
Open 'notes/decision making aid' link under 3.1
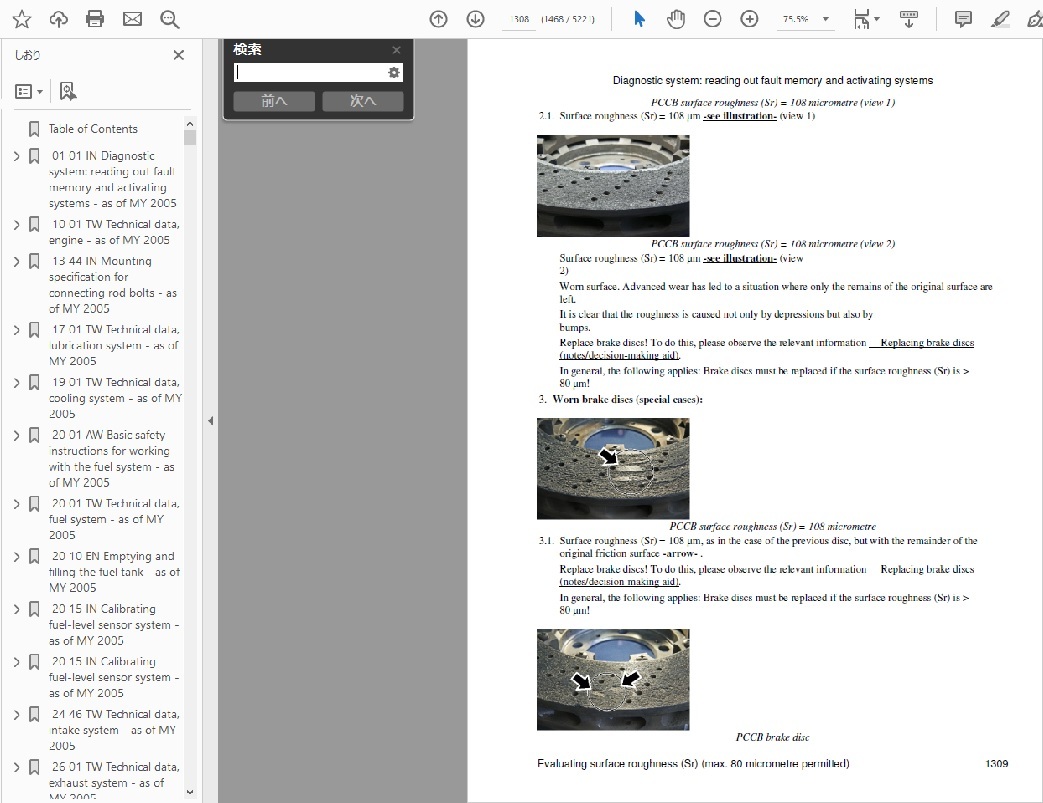[x=619, y=581]
